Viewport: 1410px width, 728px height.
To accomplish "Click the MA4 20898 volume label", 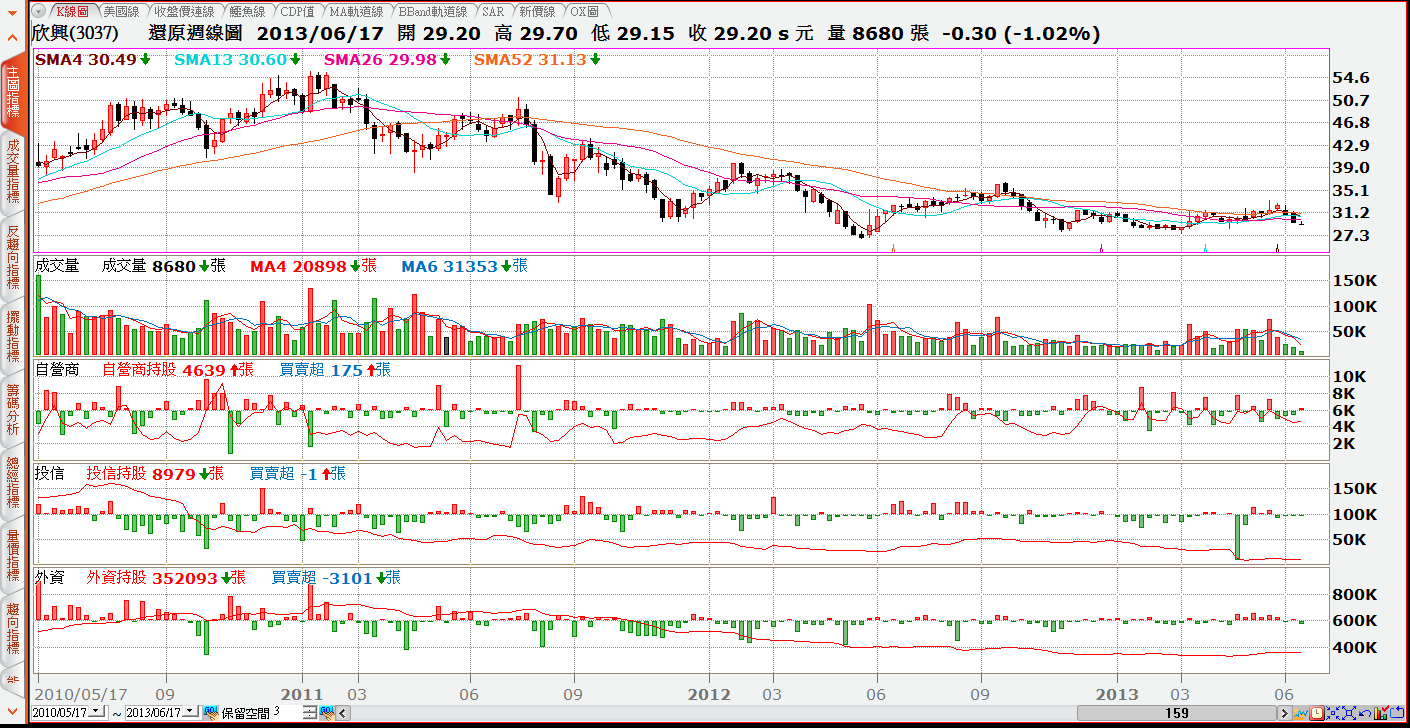I will click(298, 266).
